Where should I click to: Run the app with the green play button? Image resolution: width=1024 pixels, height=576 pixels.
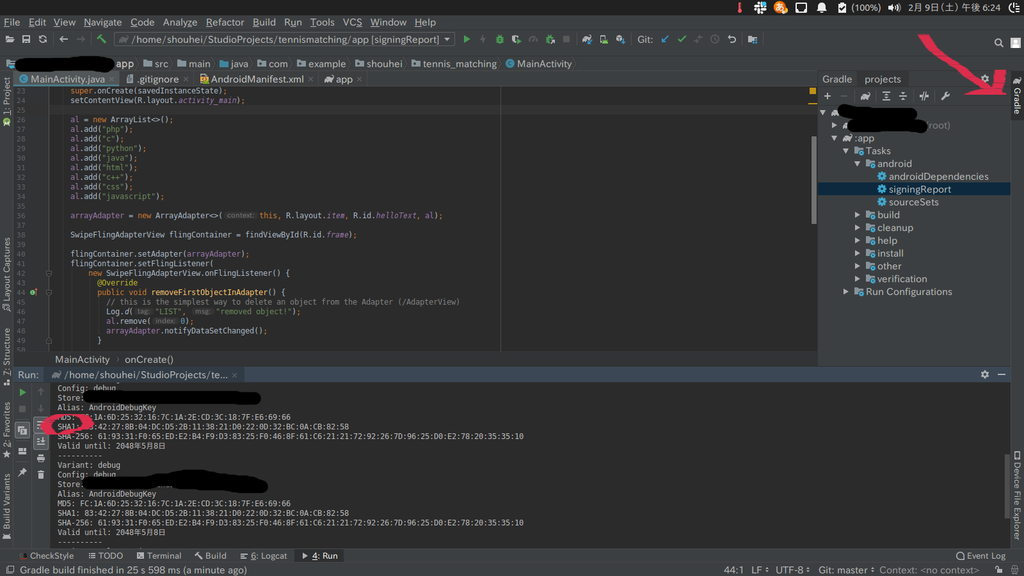point(466,39)
